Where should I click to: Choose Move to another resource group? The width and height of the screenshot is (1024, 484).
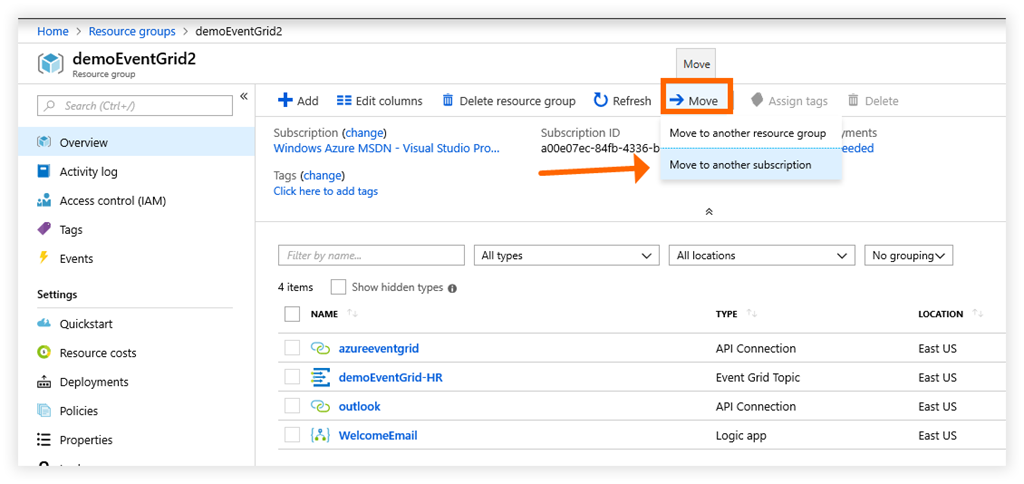coord(747,133)
